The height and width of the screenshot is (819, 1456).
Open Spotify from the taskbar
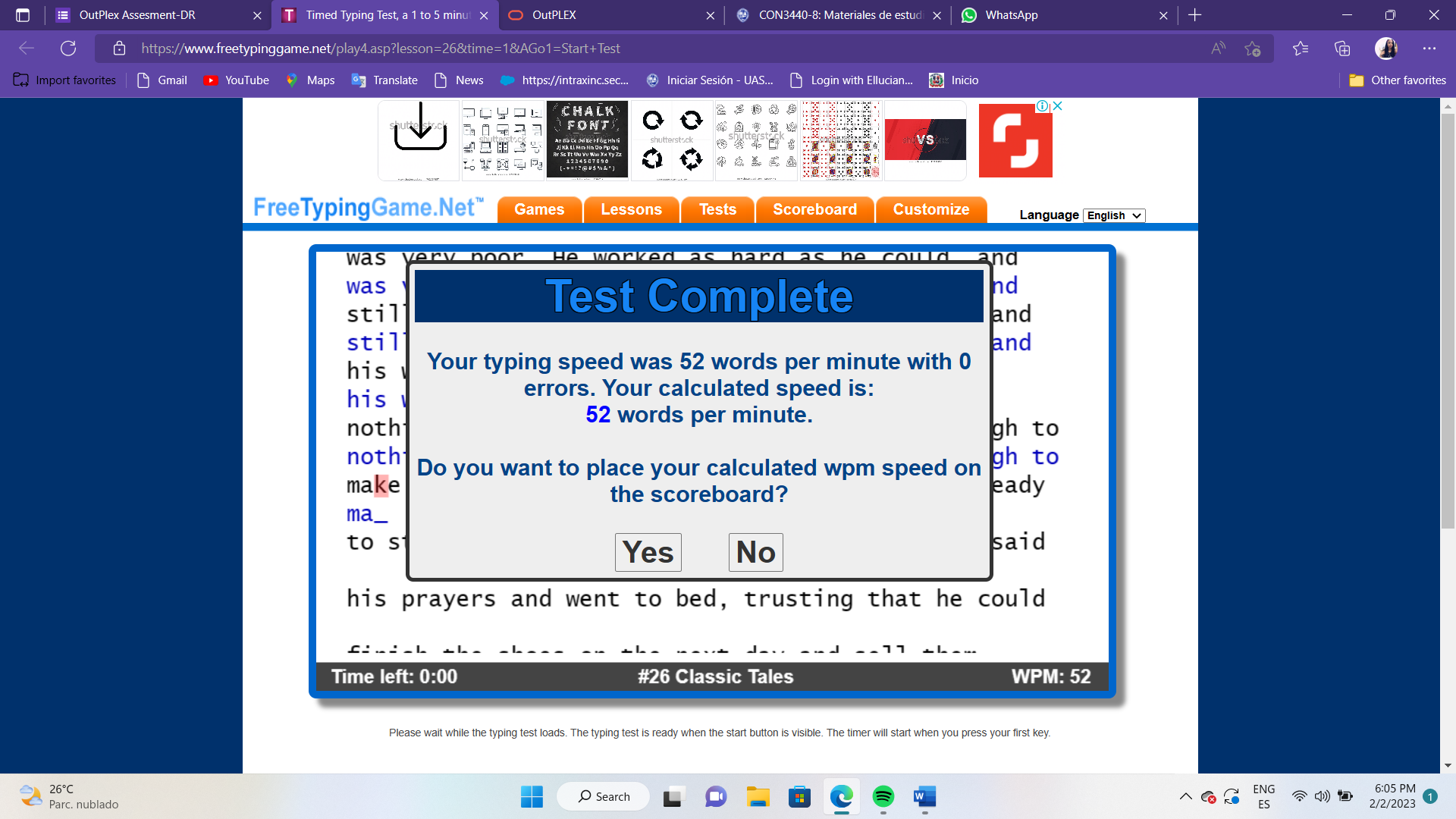(x=883, y=796)
